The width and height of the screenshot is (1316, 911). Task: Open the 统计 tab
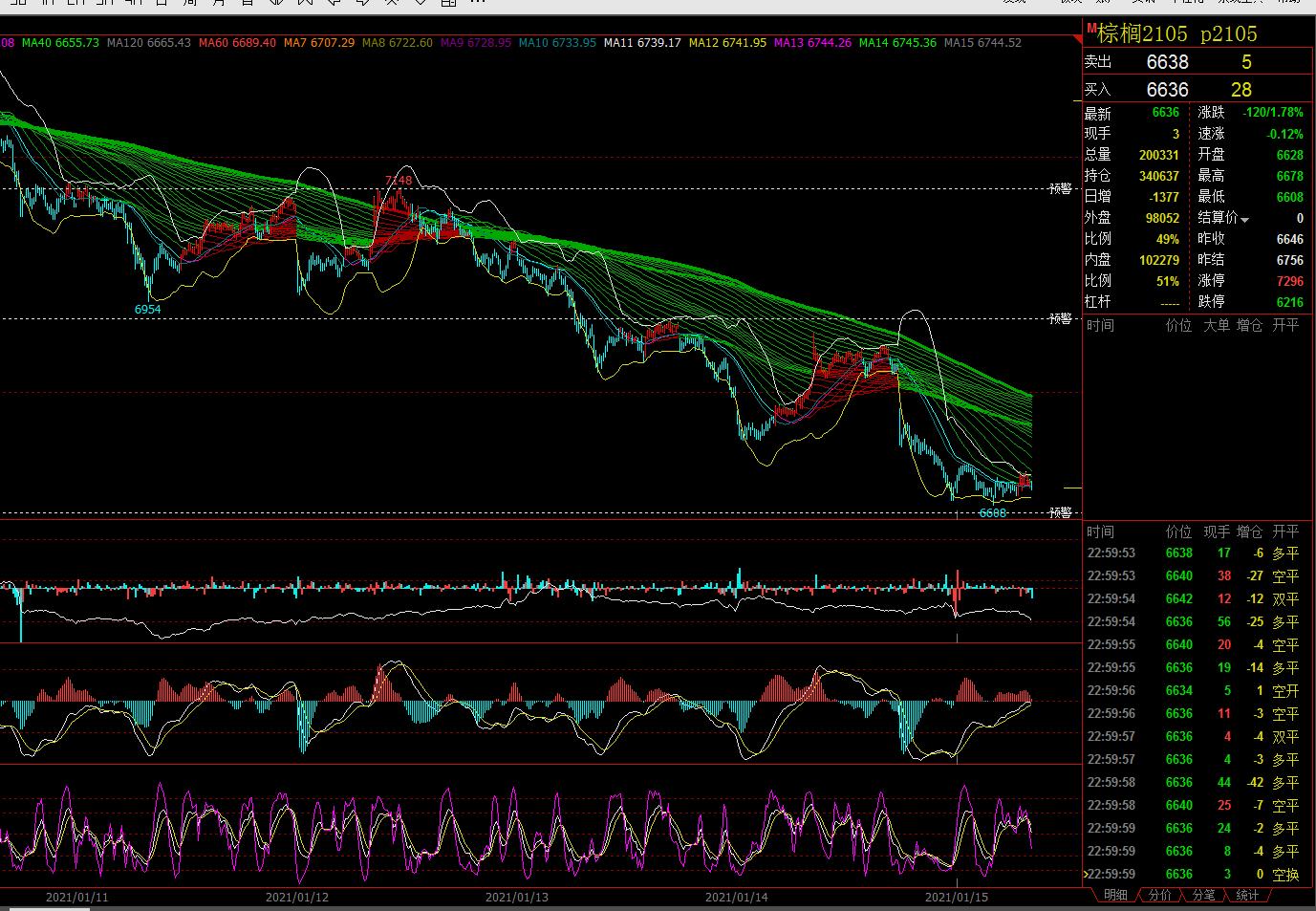(1247, 896)
